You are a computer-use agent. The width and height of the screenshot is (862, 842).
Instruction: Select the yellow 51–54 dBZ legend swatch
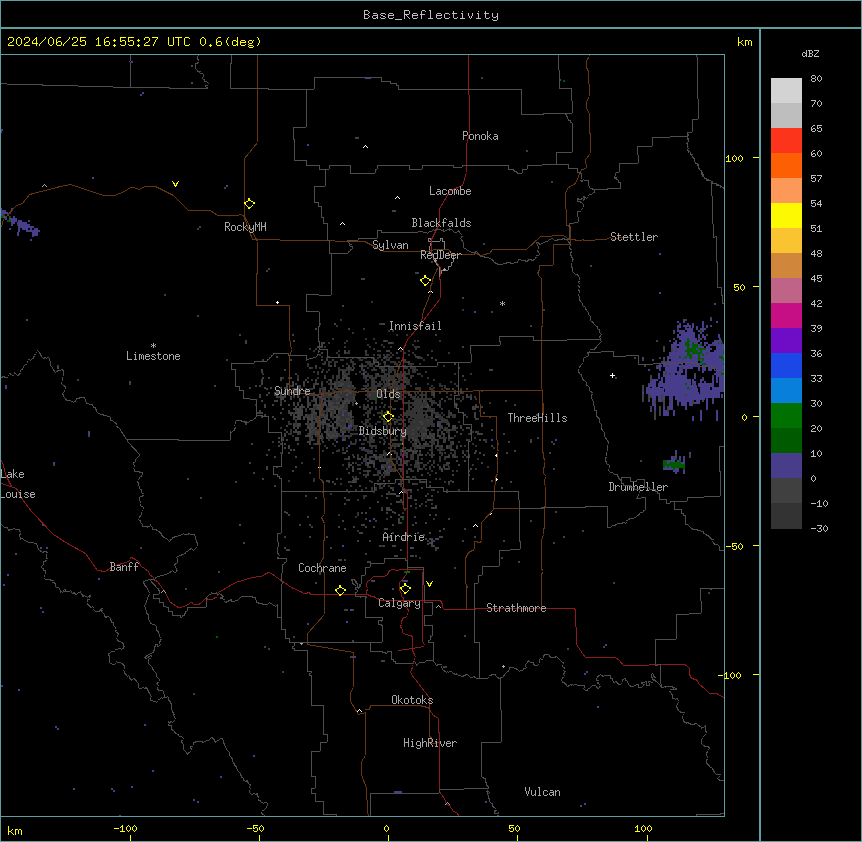click(786, 215)
